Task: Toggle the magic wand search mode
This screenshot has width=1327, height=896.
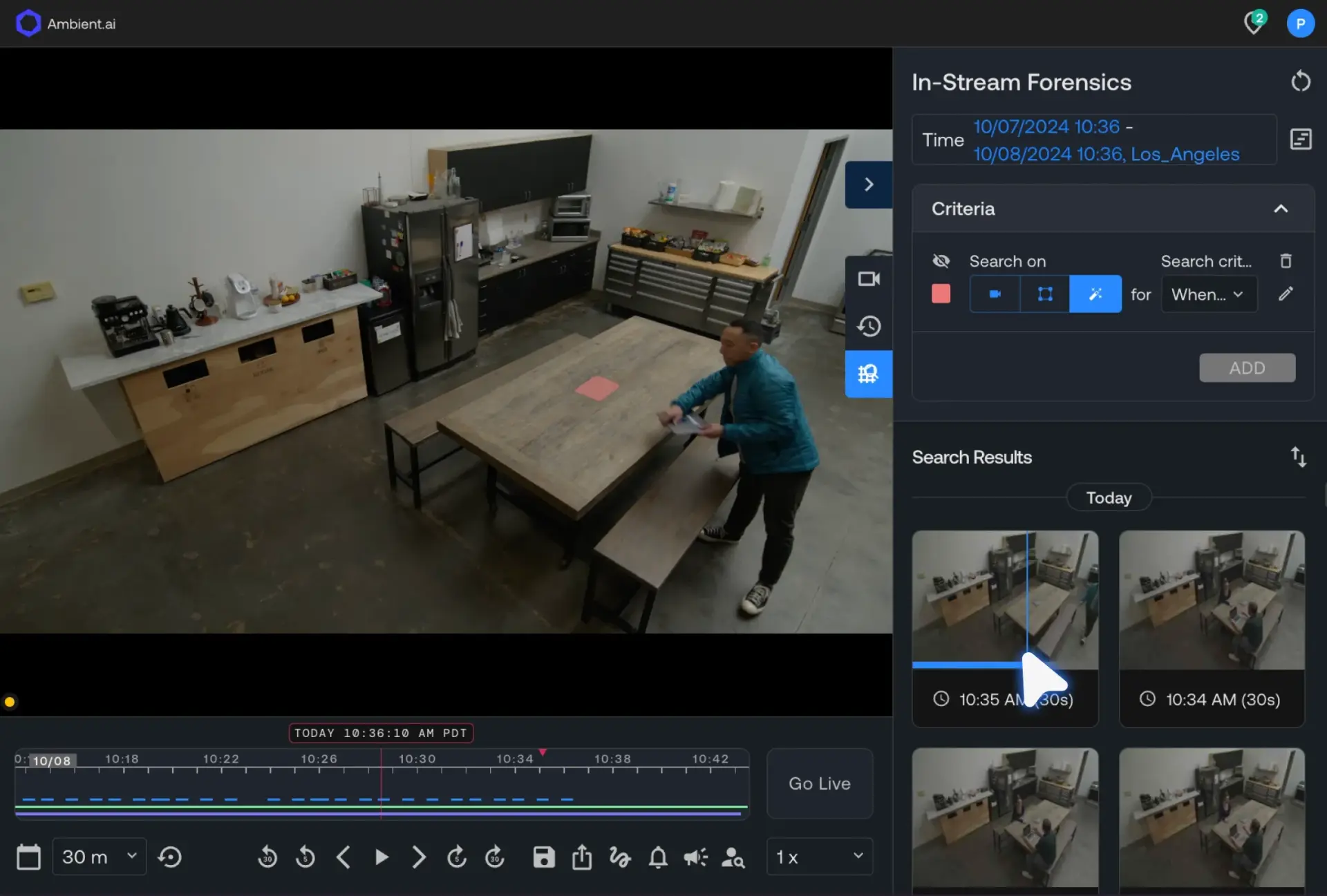Action: click(x=1095, y=294)
